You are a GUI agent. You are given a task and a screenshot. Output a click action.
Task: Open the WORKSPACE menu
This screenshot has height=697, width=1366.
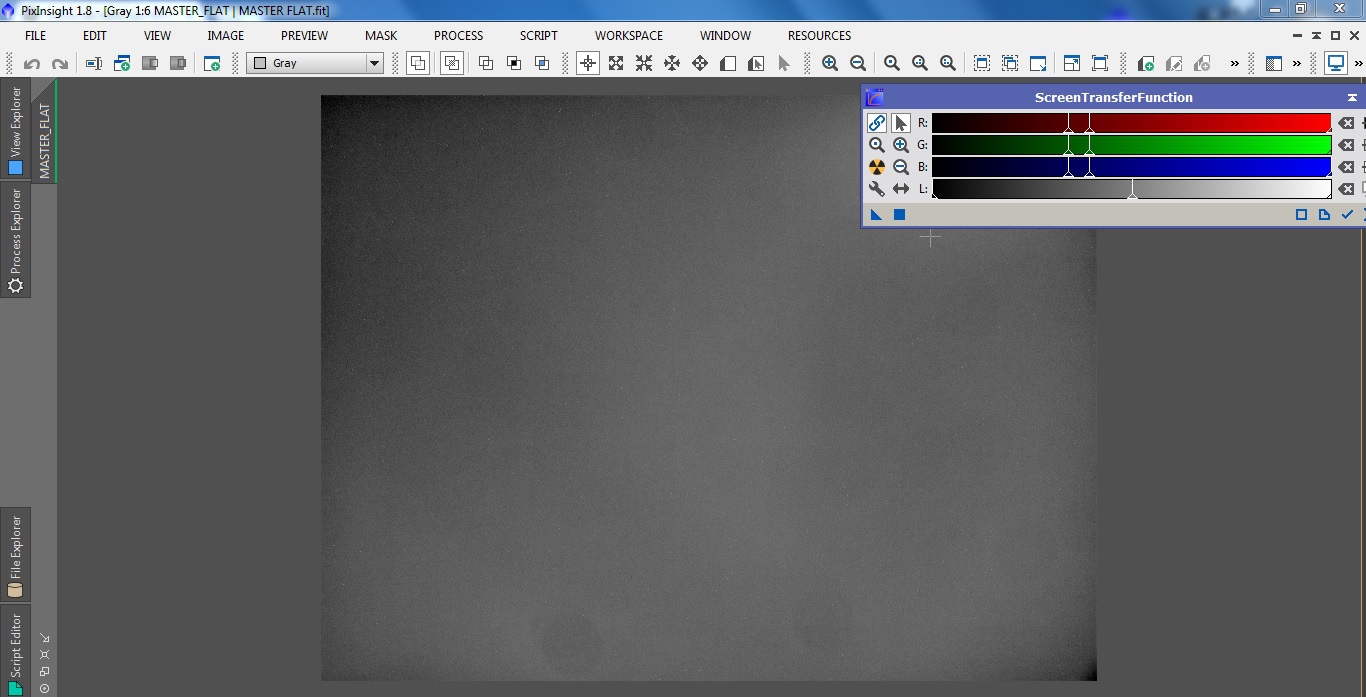(x=629, y=35)
